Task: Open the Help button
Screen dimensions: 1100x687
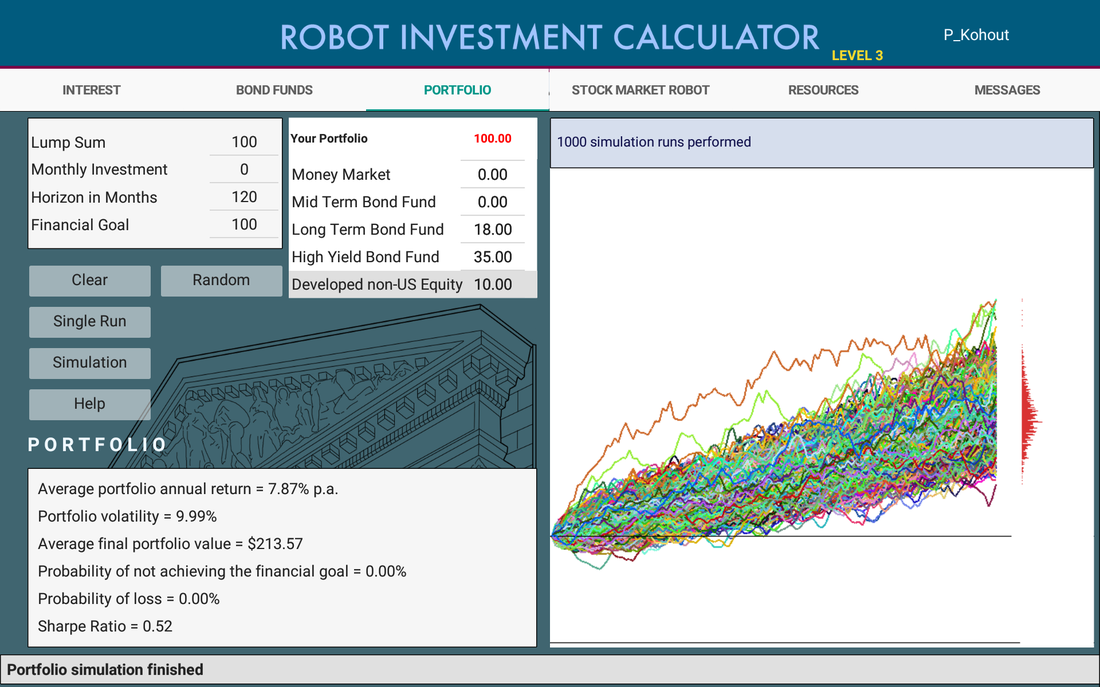Action: pos(90,404)
